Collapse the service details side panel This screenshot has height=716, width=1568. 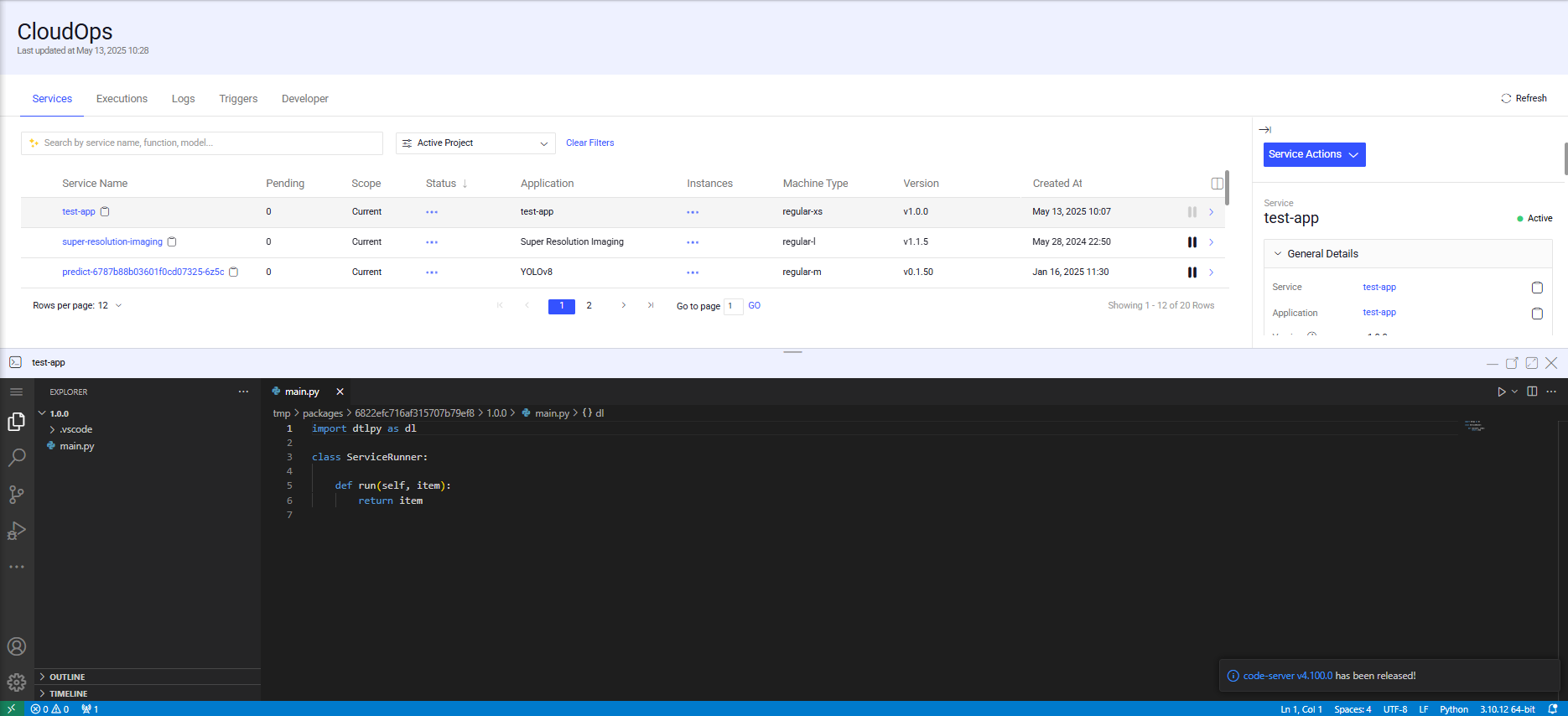1265,130
